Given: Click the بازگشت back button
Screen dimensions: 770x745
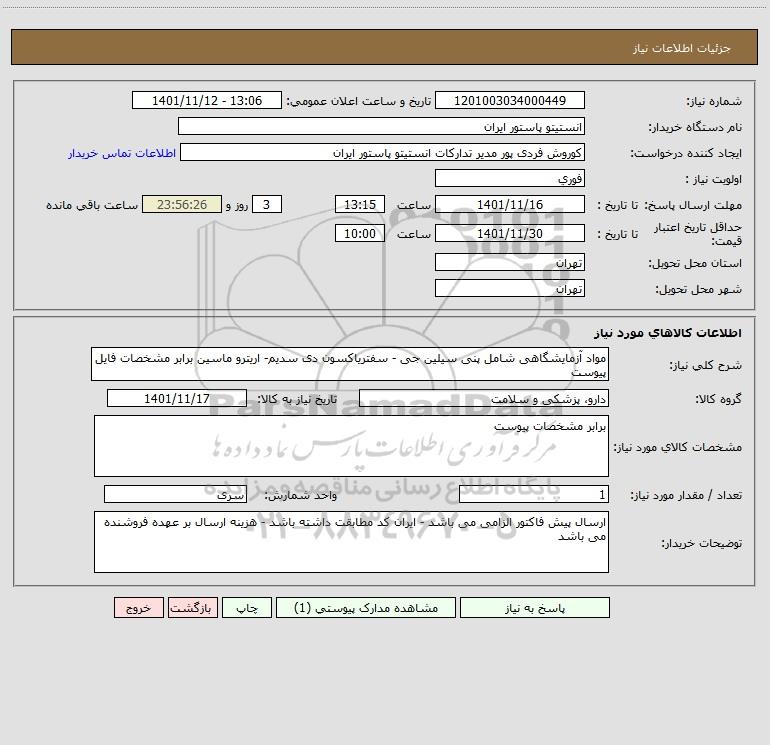Looking at the screenshot, I should click(x=192, y=607).
